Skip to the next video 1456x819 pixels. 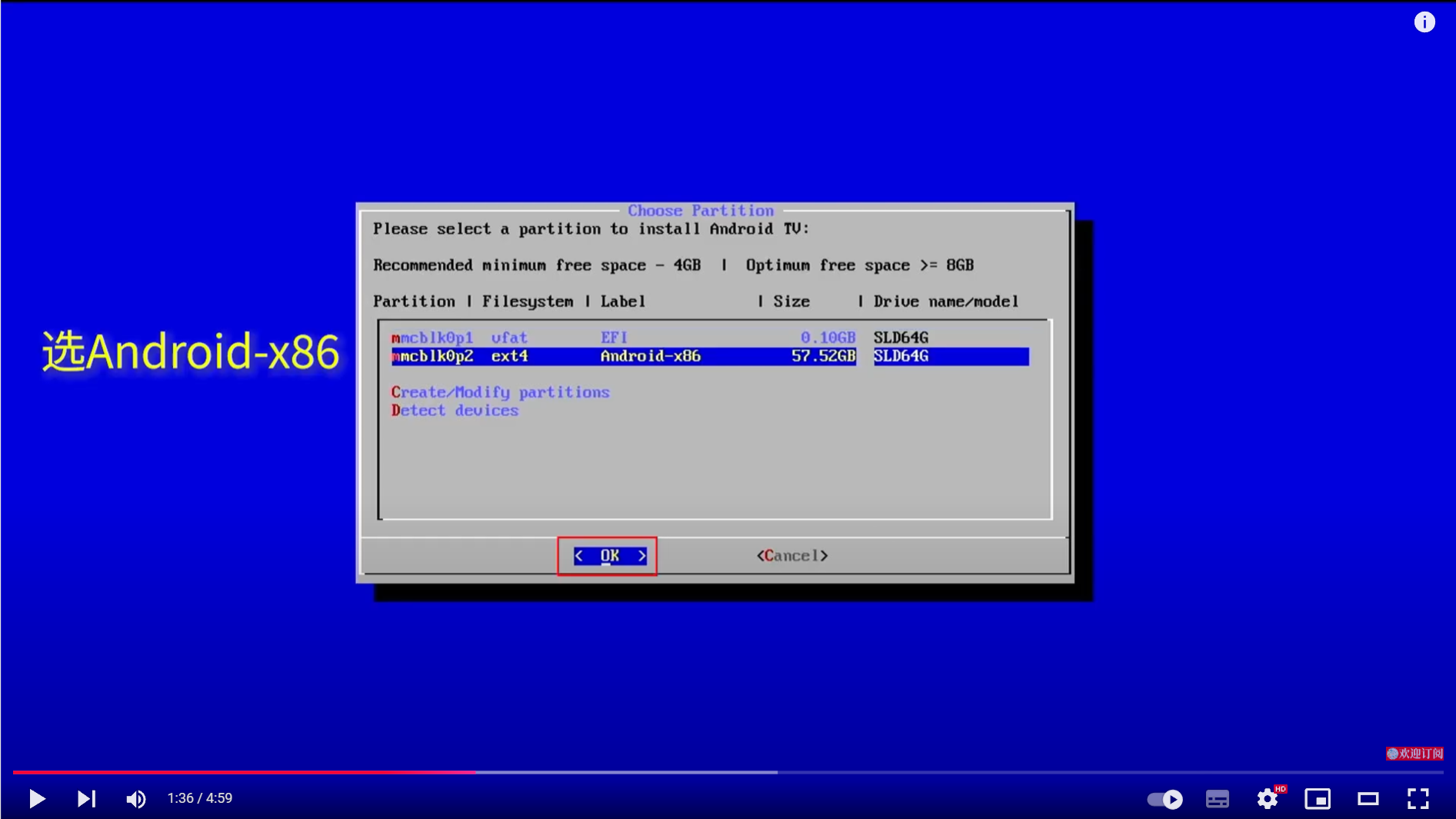click(86, 799)
